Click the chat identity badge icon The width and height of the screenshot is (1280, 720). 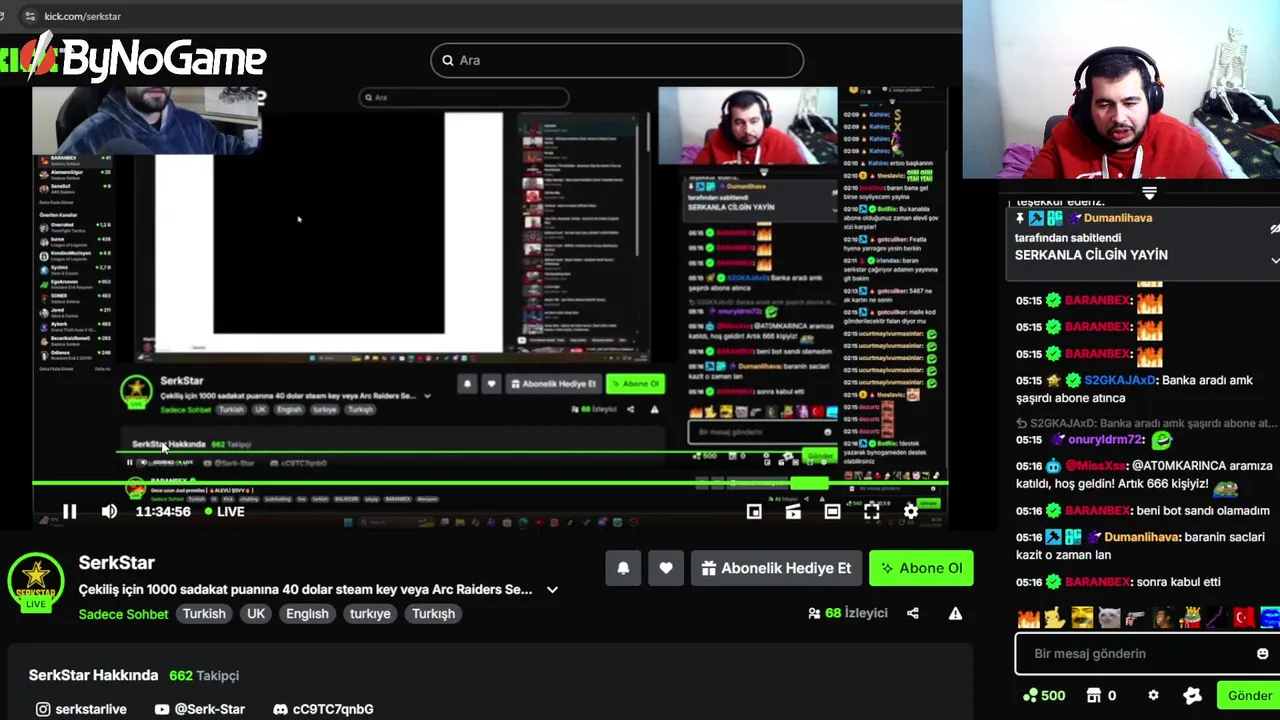pos(1192,695)
